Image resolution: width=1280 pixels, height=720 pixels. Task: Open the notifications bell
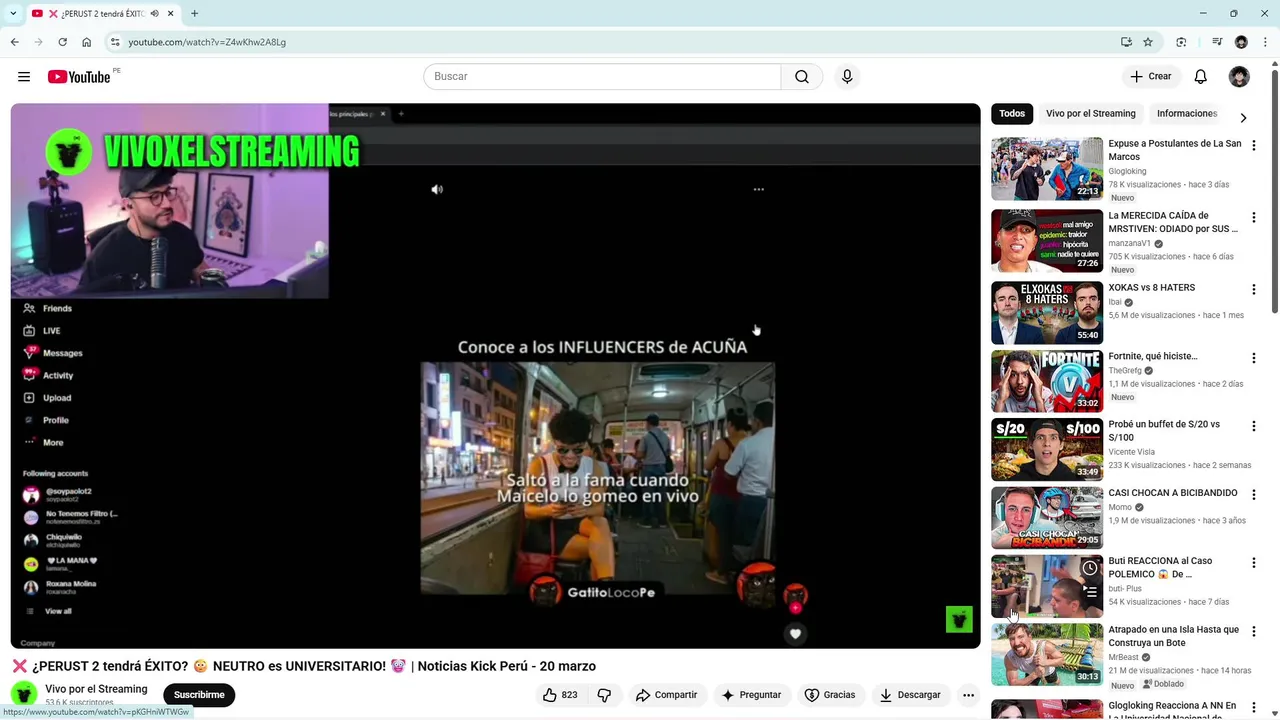tap(1201, 77)
